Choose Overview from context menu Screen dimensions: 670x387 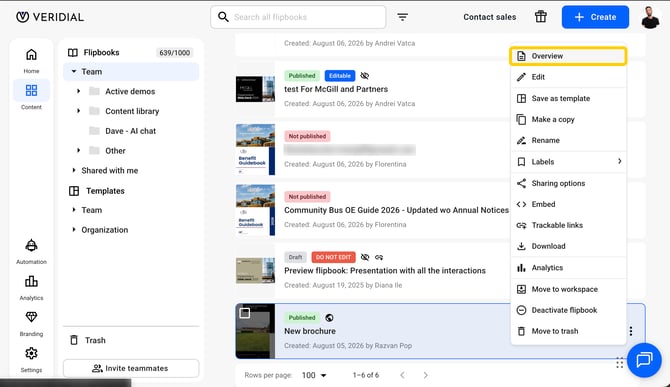click(x=568, y=56)
